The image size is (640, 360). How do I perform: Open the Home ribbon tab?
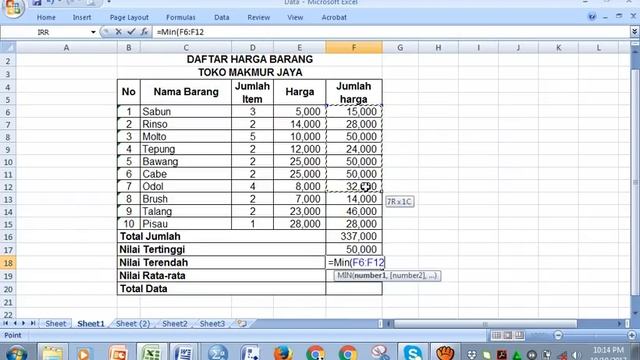(46, 18)
